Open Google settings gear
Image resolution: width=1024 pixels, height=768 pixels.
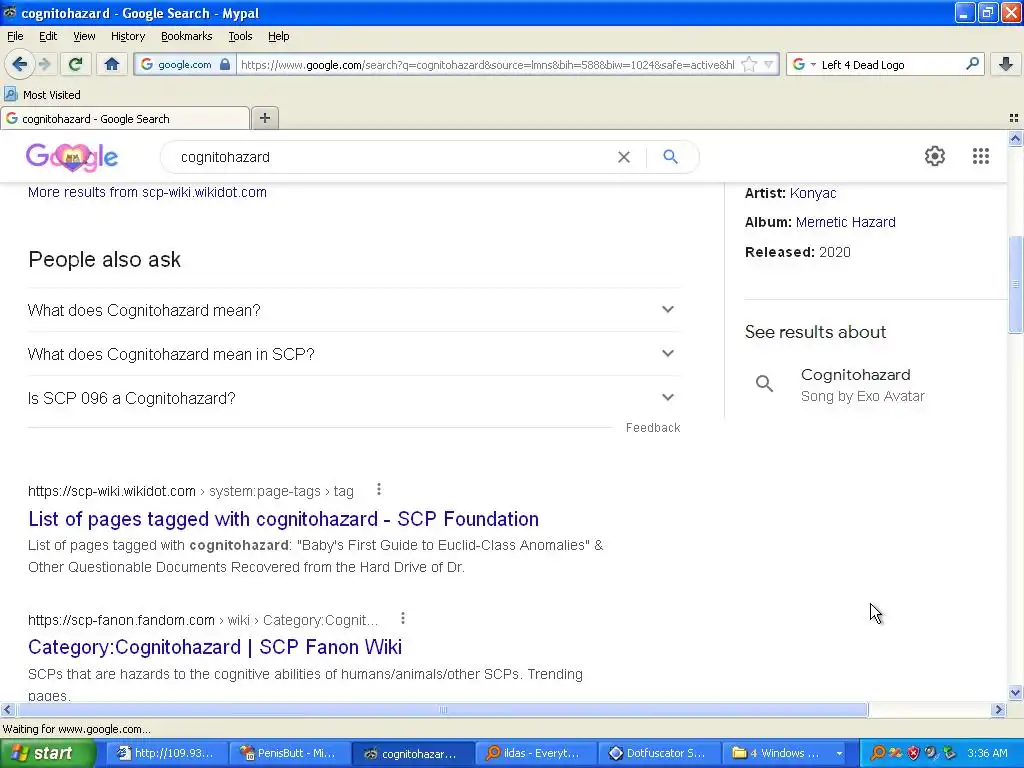point(935,156)
